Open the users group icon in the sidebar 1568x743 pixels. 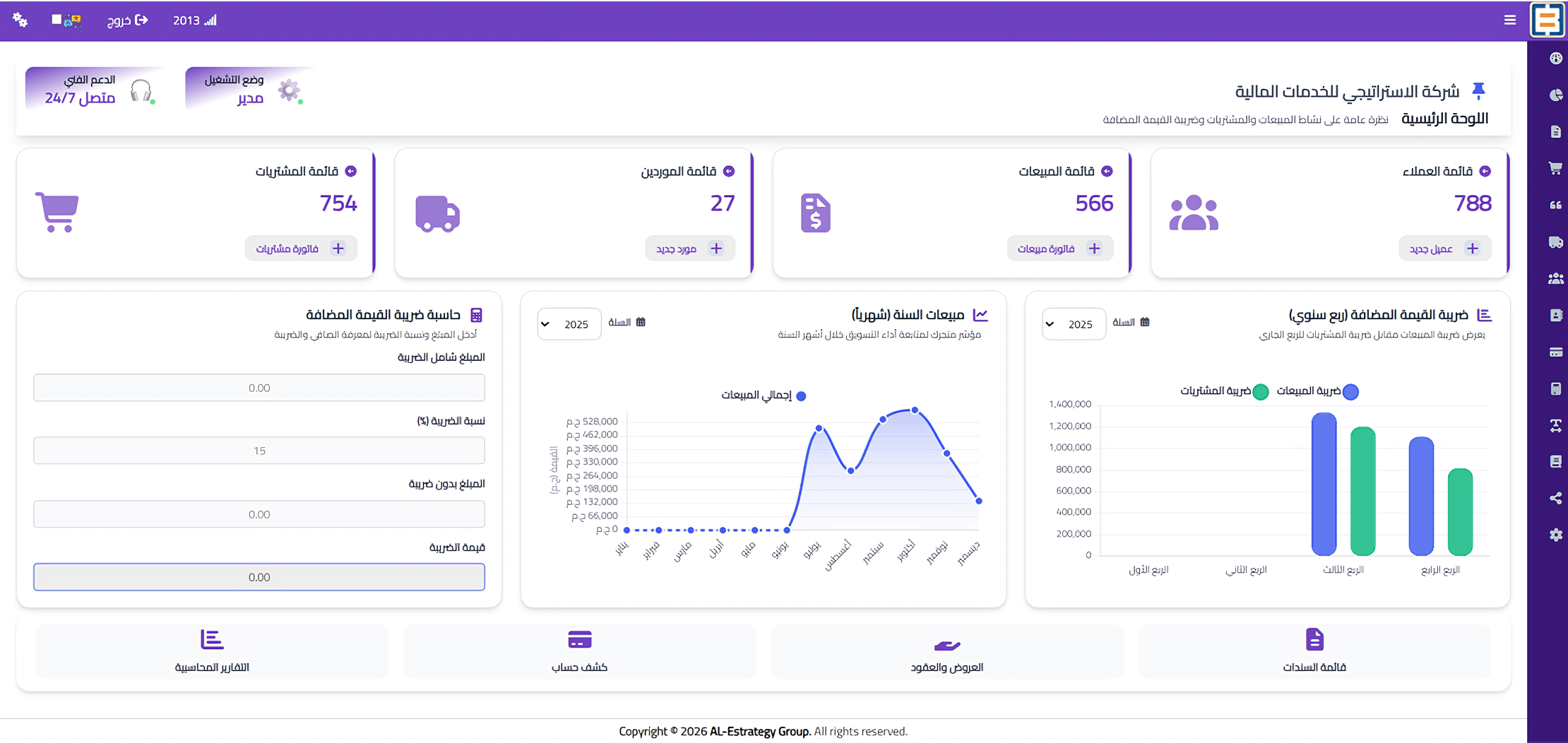[x=1555, y=278]
